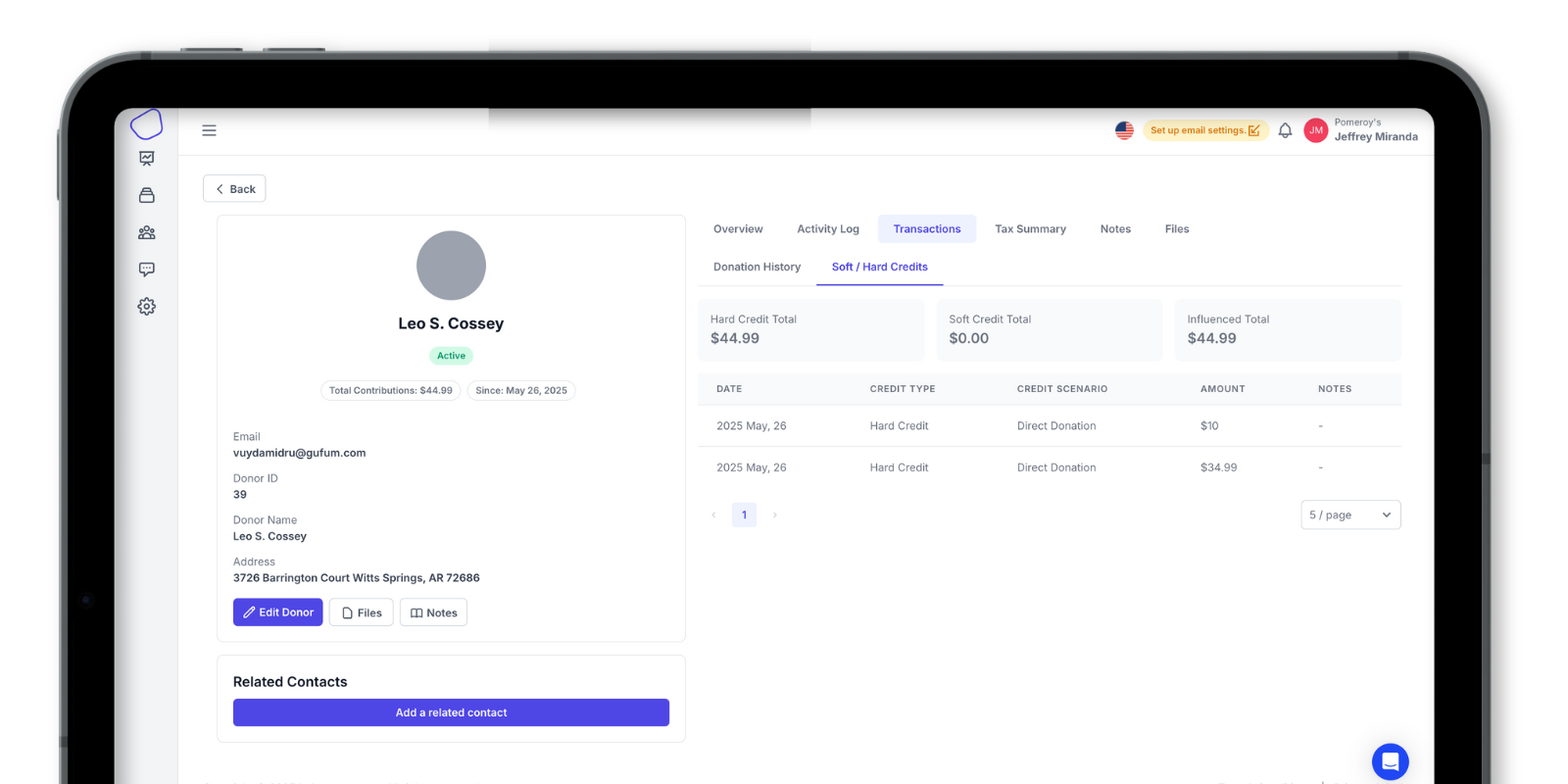The height and width of the screenshot is (784, 1568).
Task: Click the next page arrow
Action: coord(774,514)
